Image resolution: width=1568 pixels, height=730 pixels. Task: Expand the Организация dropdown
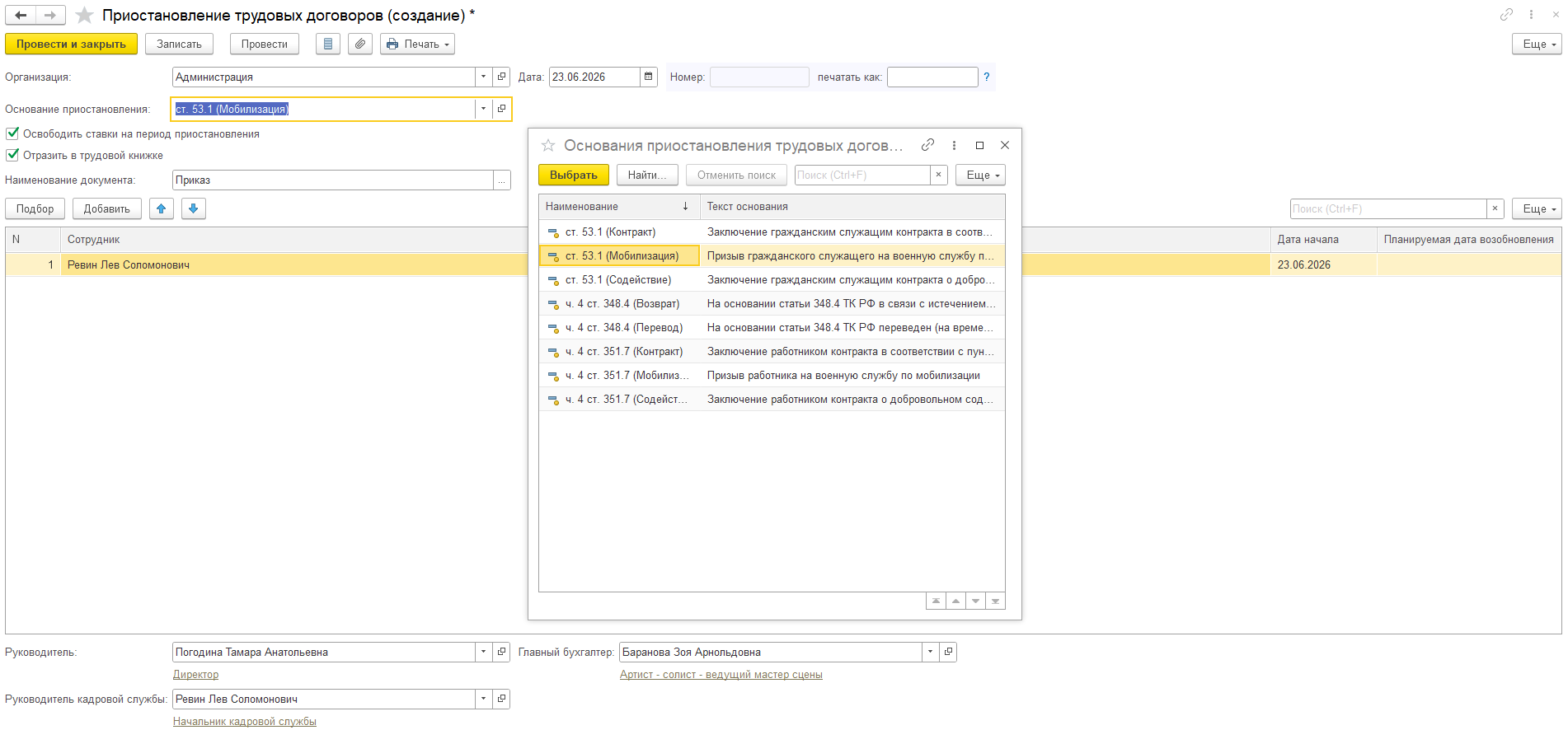tap(483, 77)
